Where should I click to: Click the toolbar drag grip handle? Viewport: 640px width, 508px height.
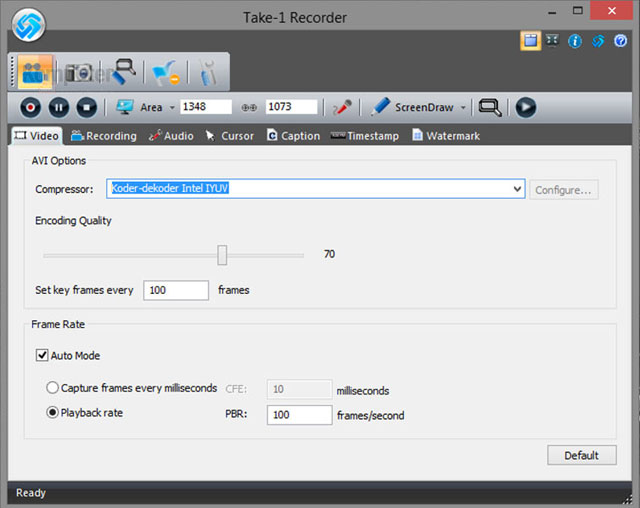point(13,72)
